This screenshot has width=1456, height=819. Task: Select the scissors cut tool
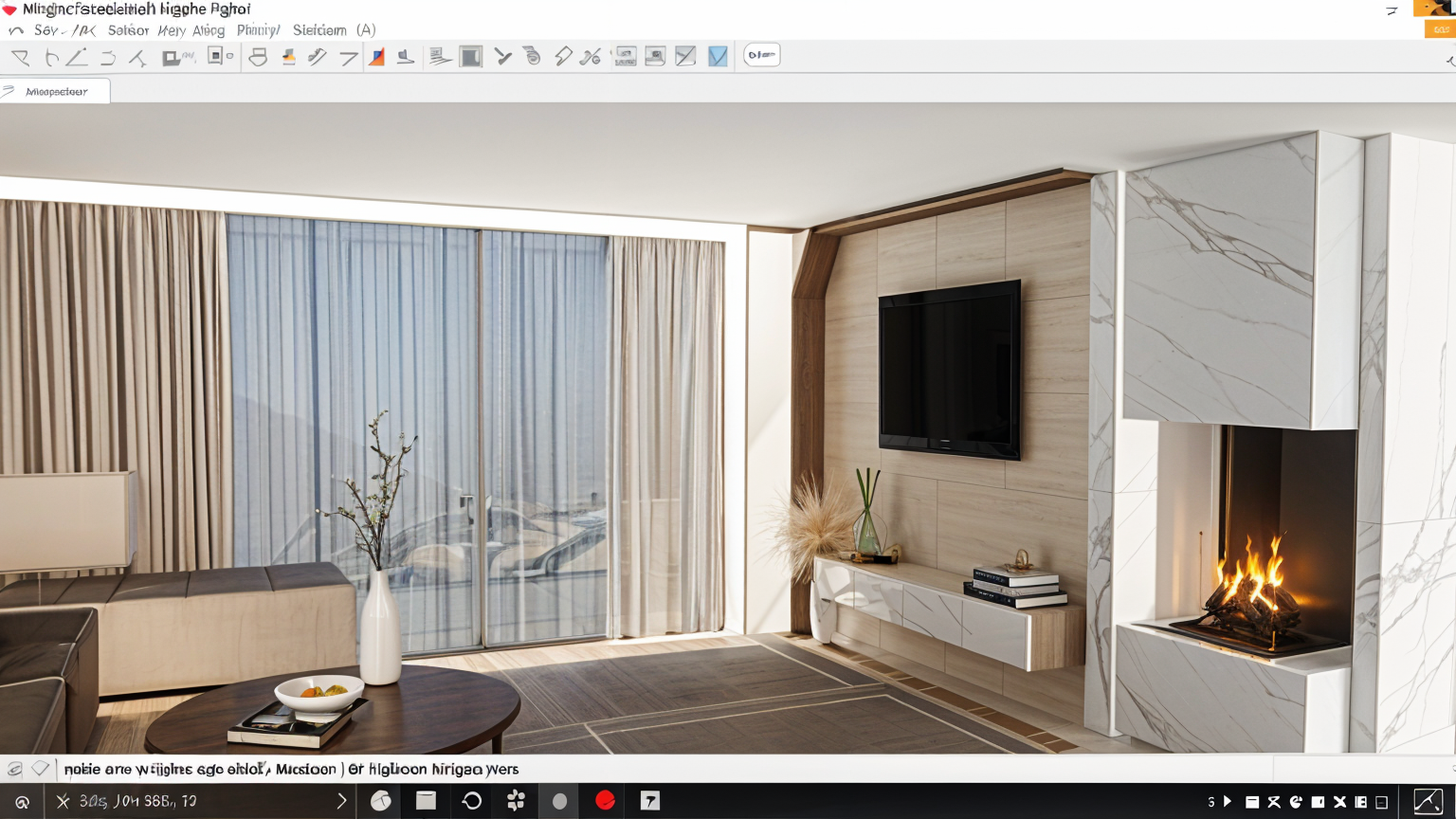(591, 57)
